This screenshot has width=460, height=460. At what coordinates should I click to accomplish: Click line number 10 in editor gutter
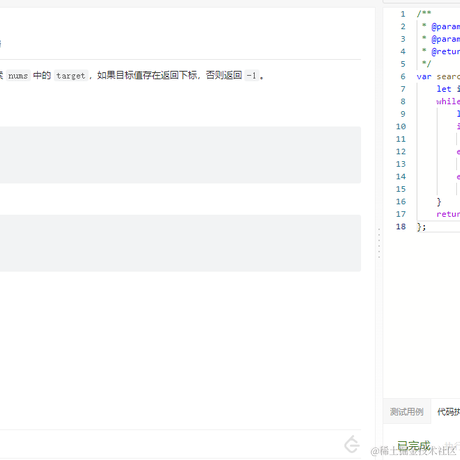click(x=401, y=126)
